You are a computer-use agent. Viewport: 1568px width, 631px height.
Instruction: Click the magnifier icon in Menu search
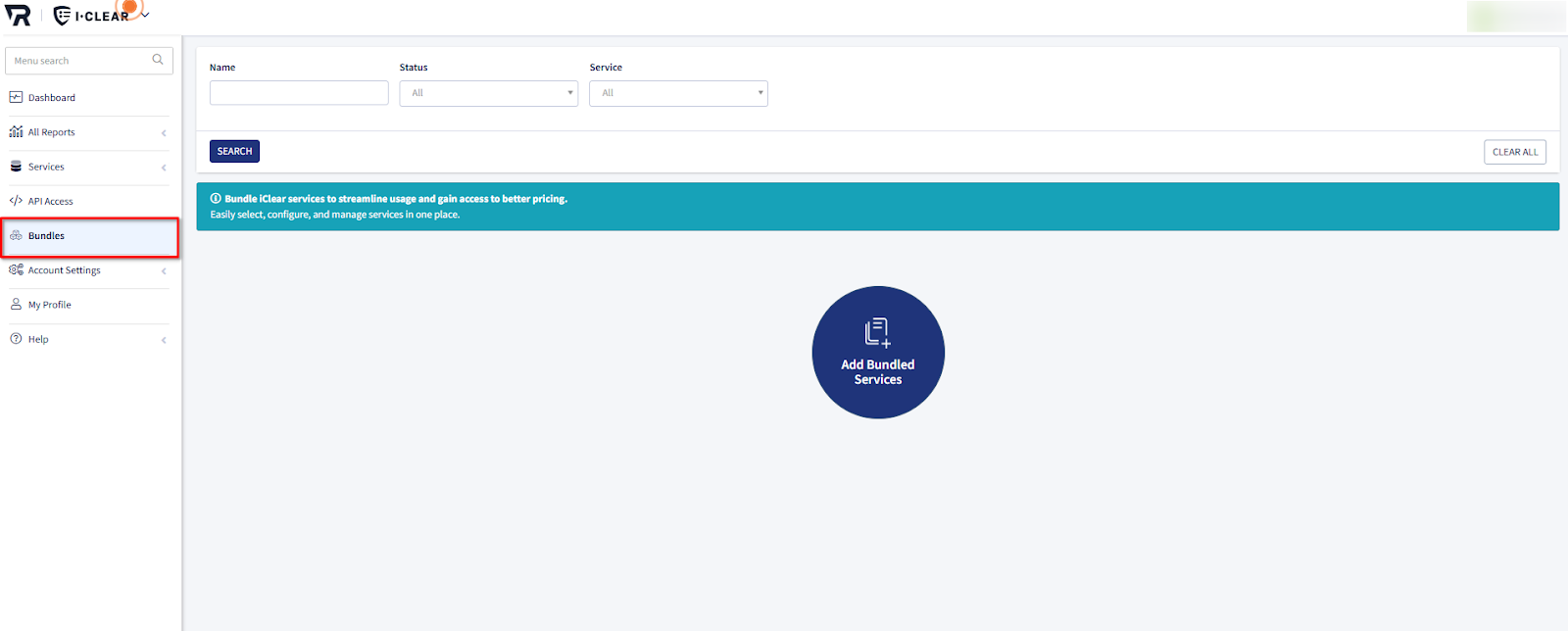[158, 60]
